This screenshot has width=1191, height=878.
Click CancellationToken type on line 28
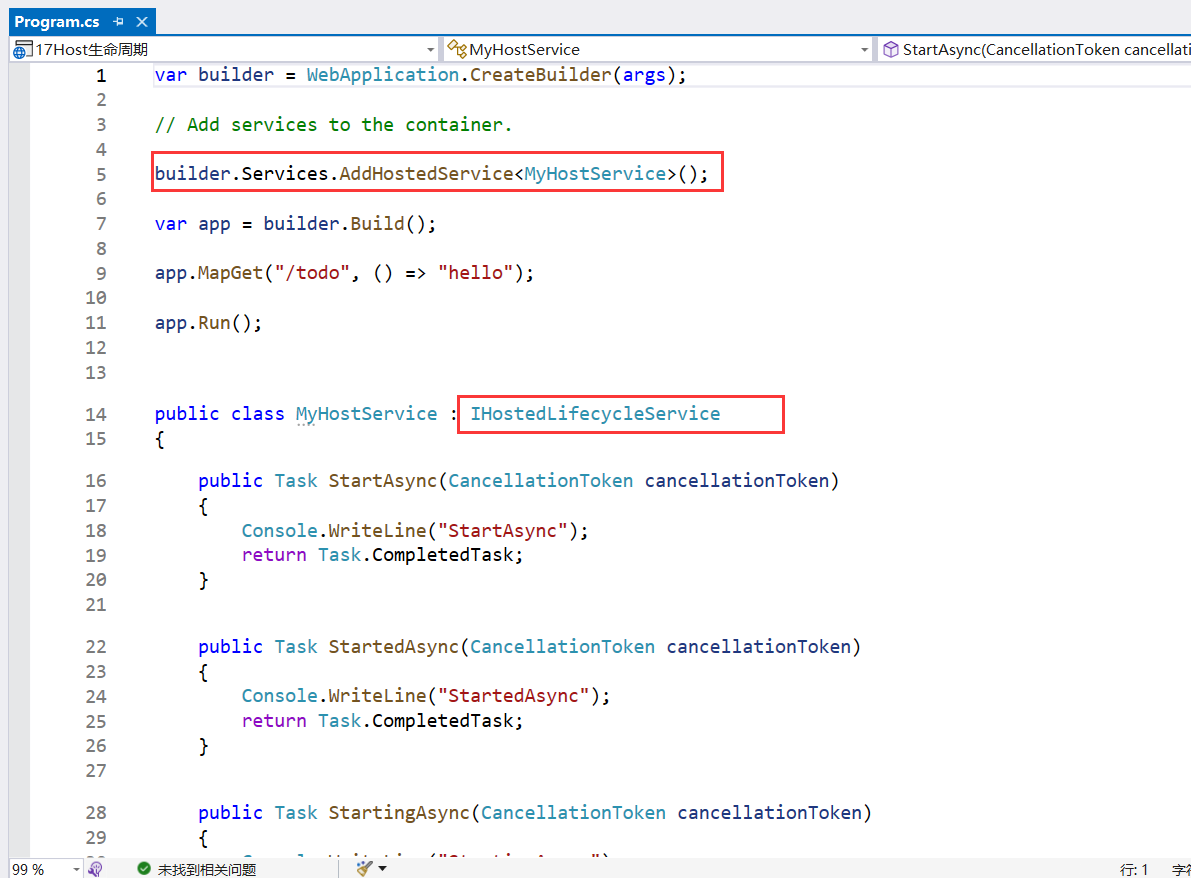[x=573, y=813]
